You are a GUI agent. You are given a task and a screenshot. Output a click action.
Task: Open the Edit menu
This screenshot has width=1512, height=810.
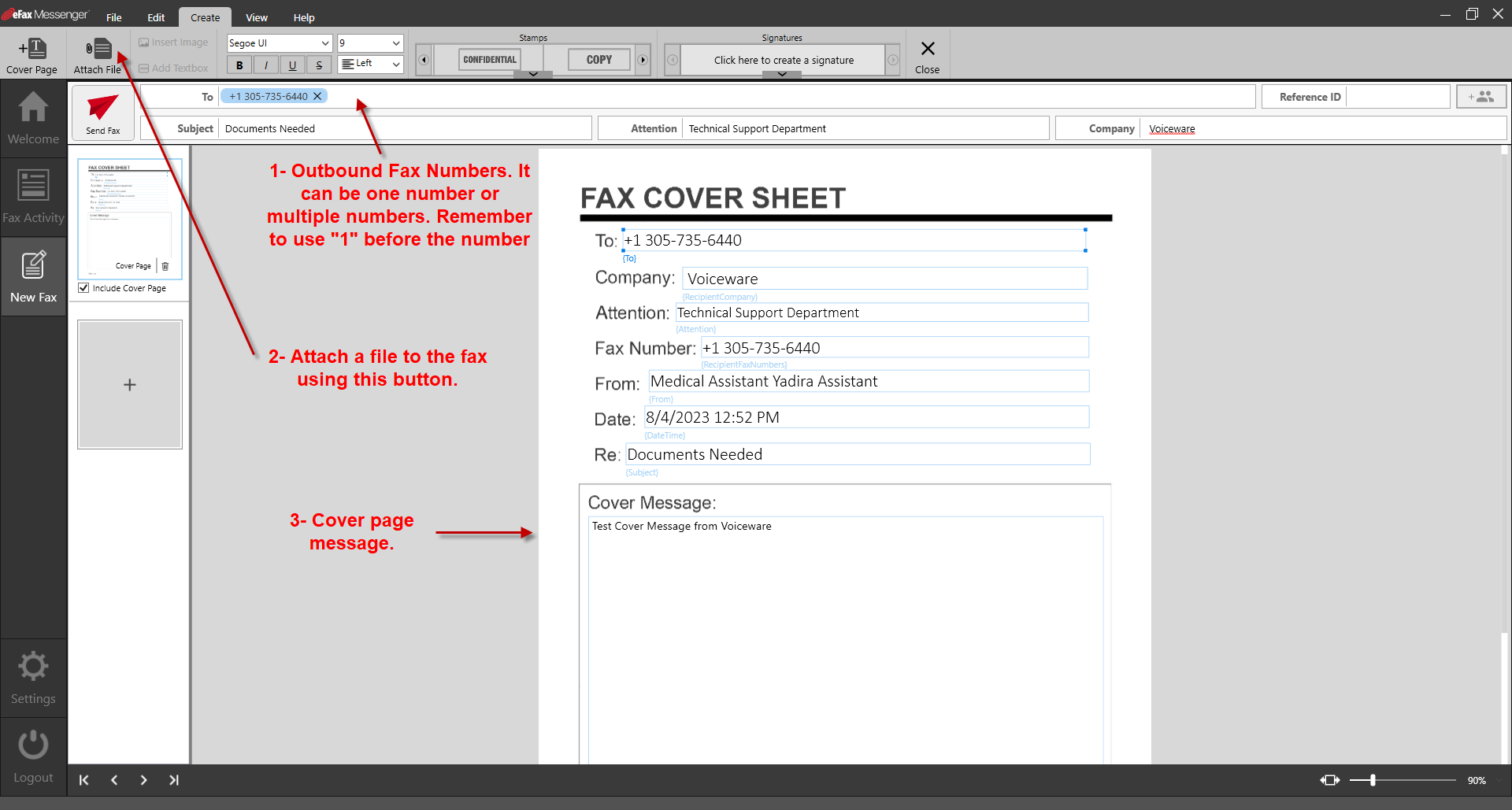click(156, 17)
